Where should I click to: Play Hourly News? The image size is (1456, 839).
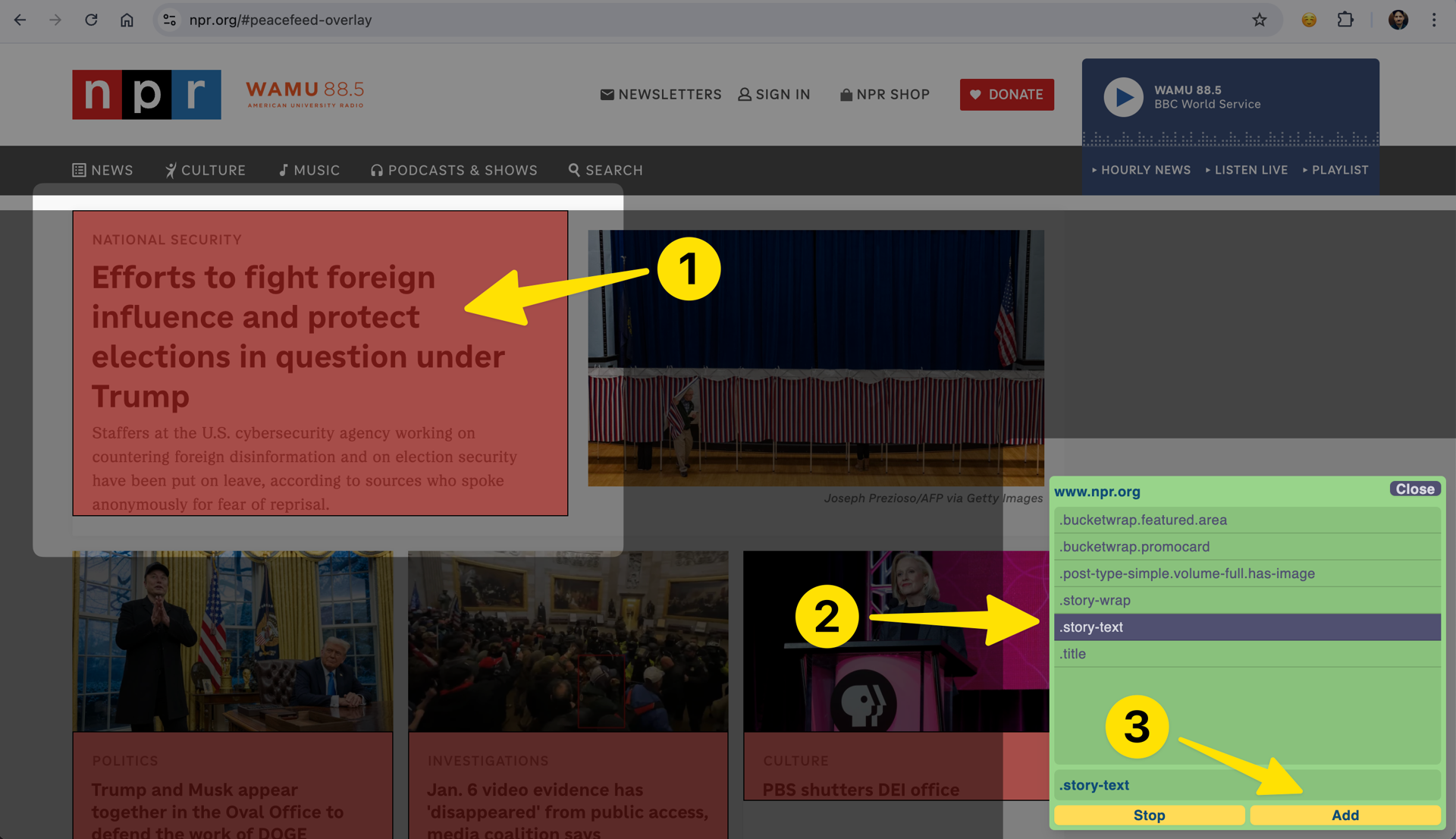[x=1141, y=170]
